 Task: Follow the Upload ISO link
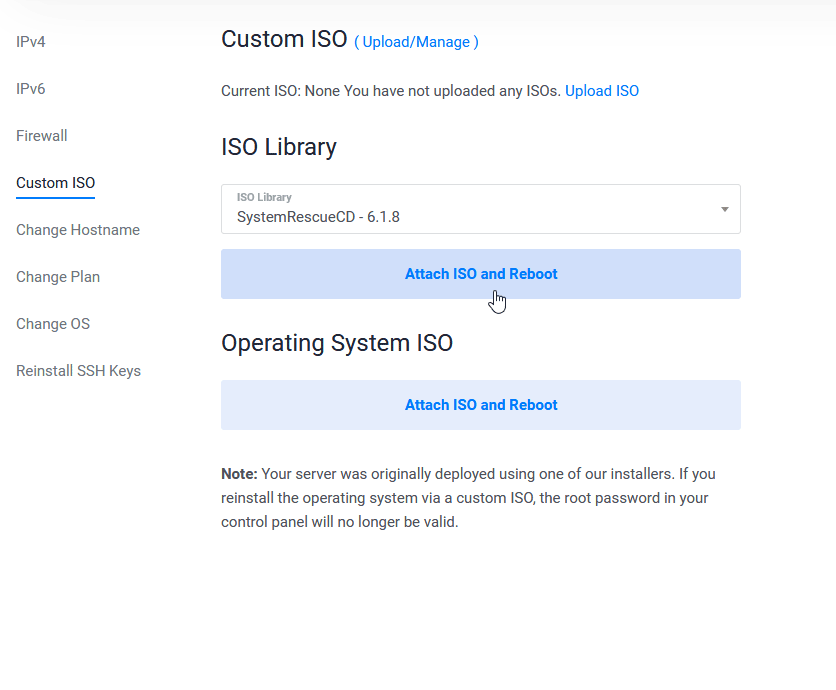click(x=602, y=91)
